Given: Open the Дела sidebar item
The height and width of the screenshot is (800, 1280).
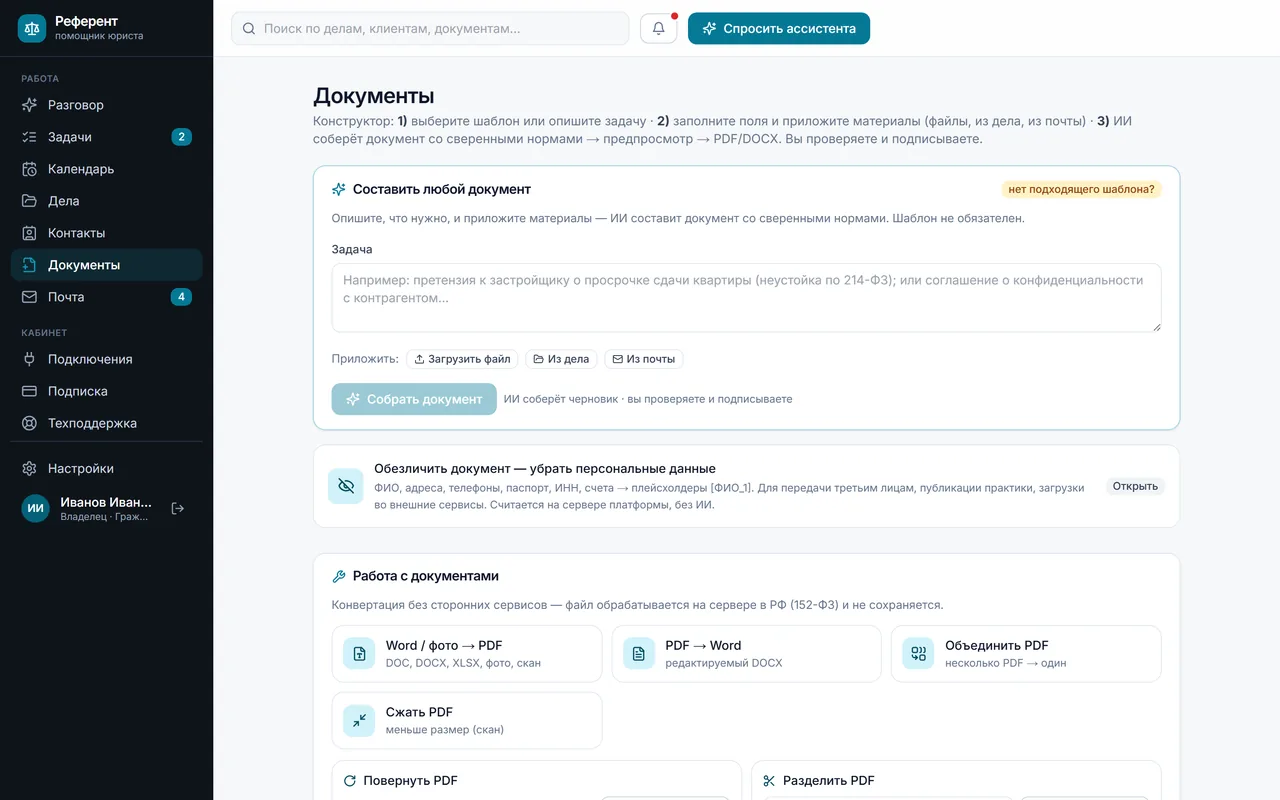Looking at the screenshot, I should [106, 201].
